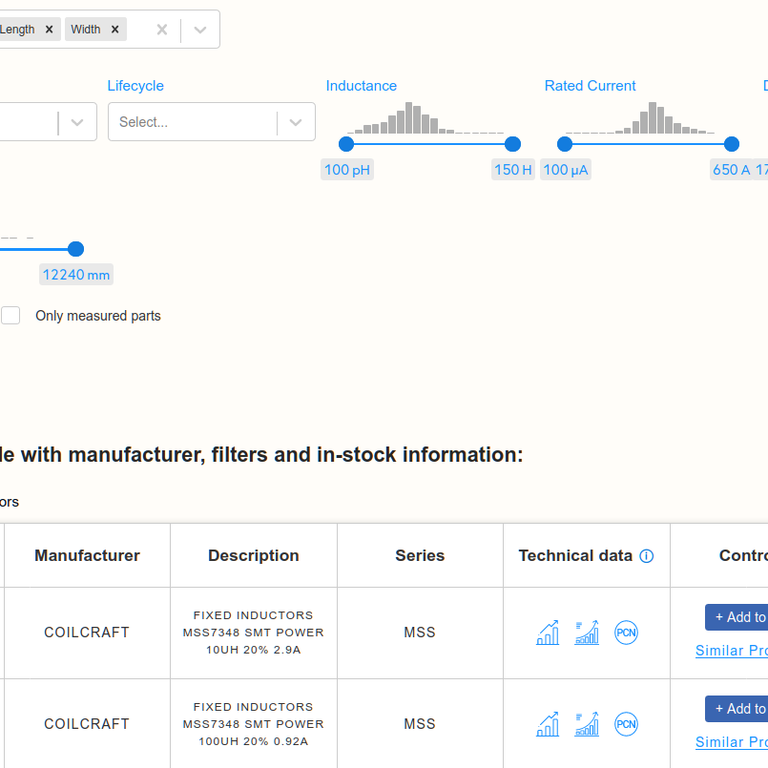Select COILCRAFT cell in 100UH row

(x=87, y=724)
